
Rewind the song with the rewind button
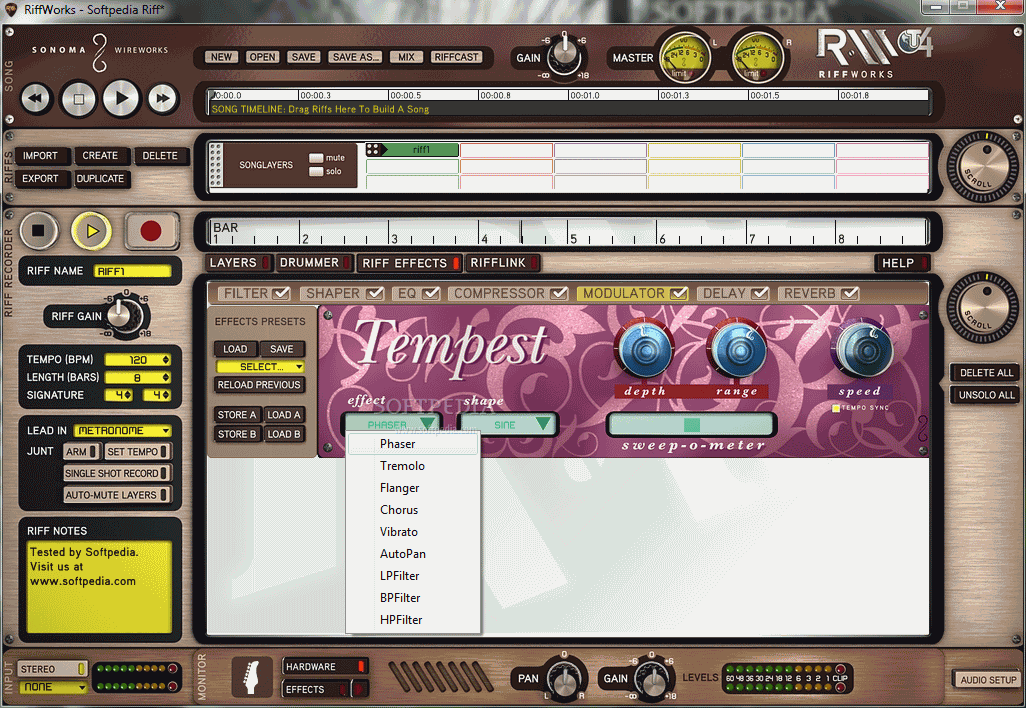pos(35,99)
